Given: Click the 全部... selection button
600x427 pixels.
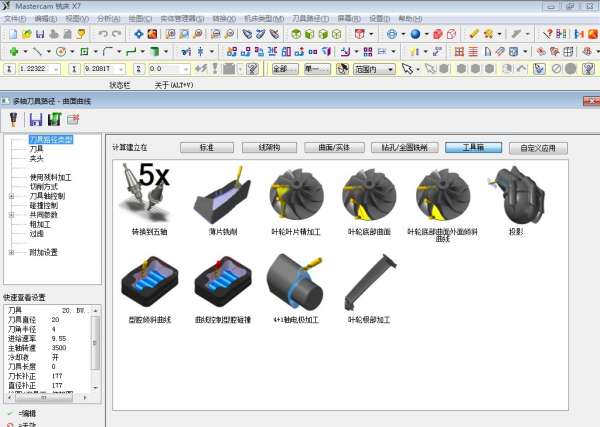Looking at the screenshot, I should pyautogui.click(x=285, y=69).
